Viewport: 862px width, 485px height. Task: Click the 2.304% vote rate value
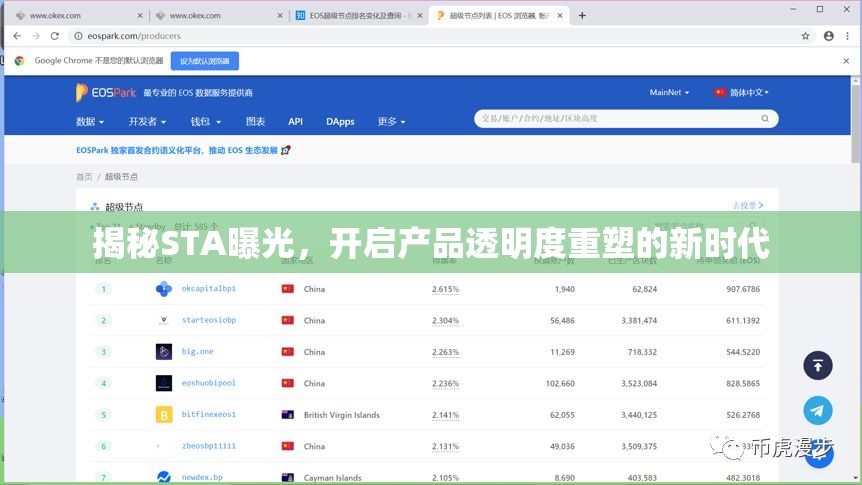point(445,320)
